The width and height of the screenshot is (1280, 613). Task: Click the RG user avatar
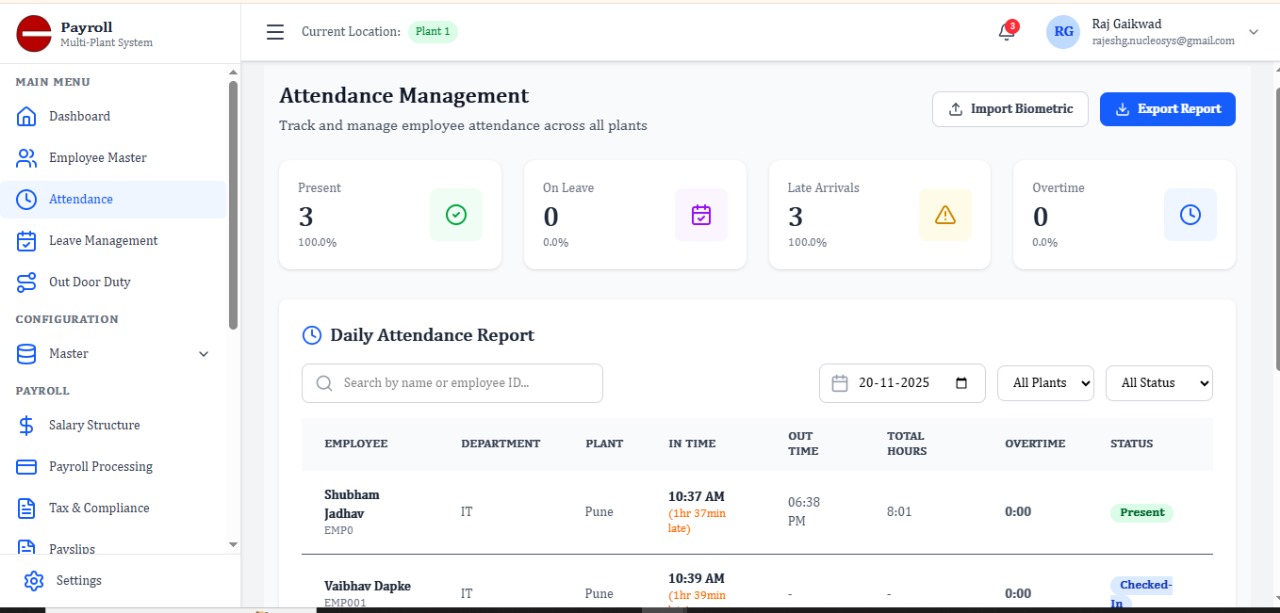click(x=1063, y=32)
